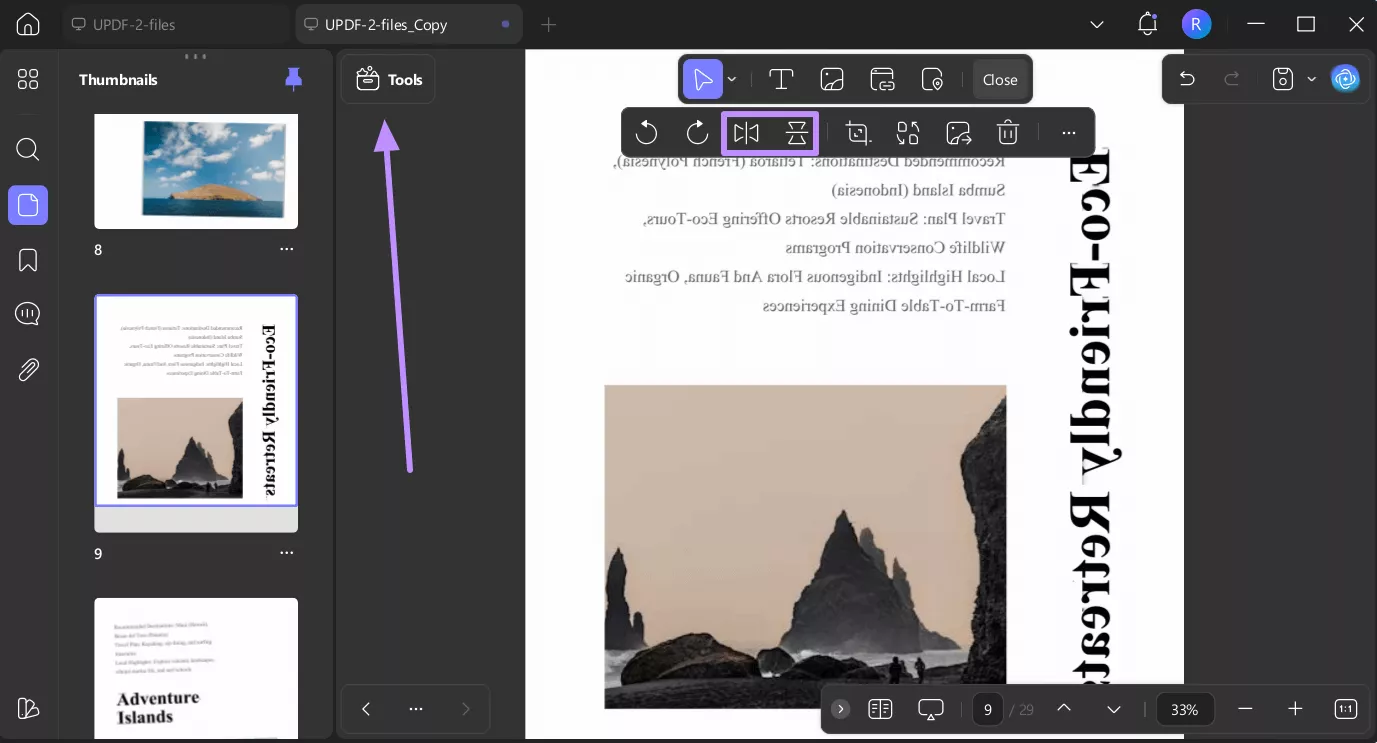Close the edit toolbar
1377x743 pixels.
pos(1000,79)
